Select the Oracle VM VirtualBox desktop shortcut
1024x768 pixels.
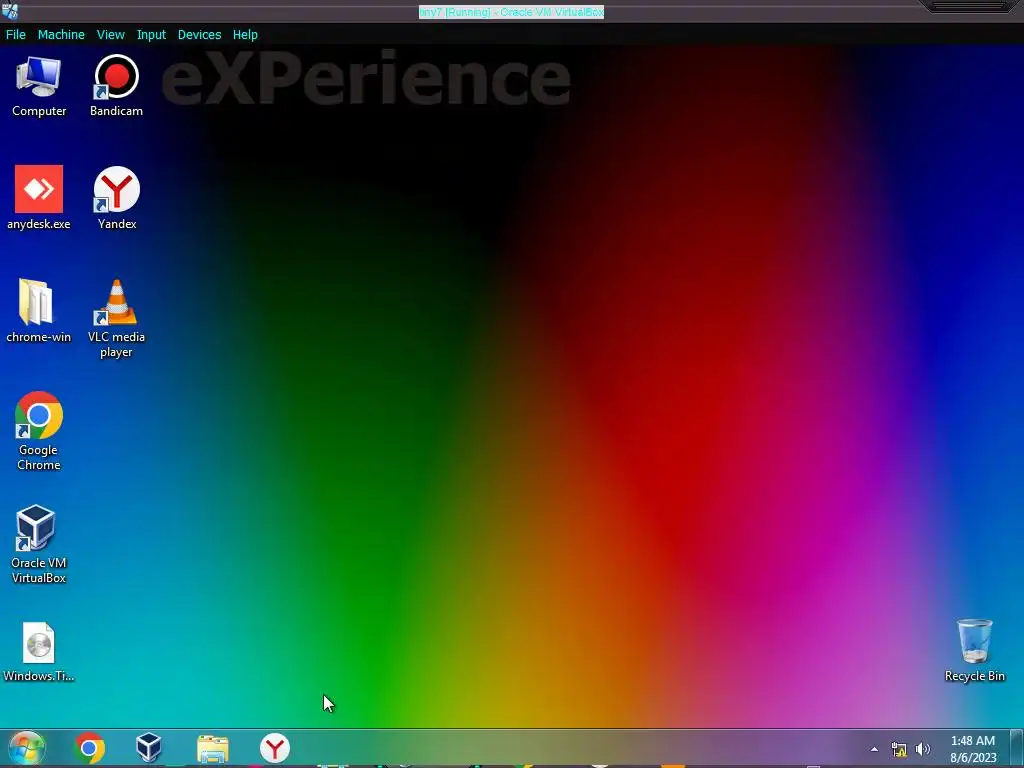click(x=39, y=545)
